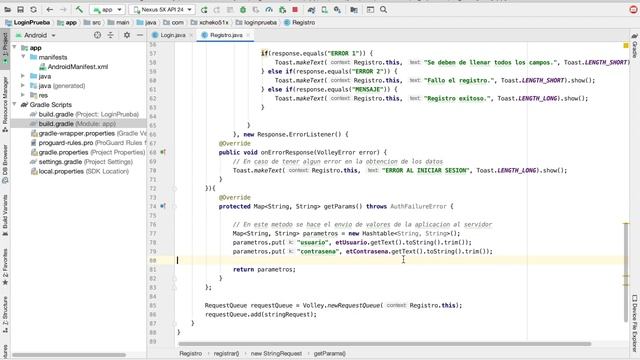Collapse the app module tree node

[15, 47]
